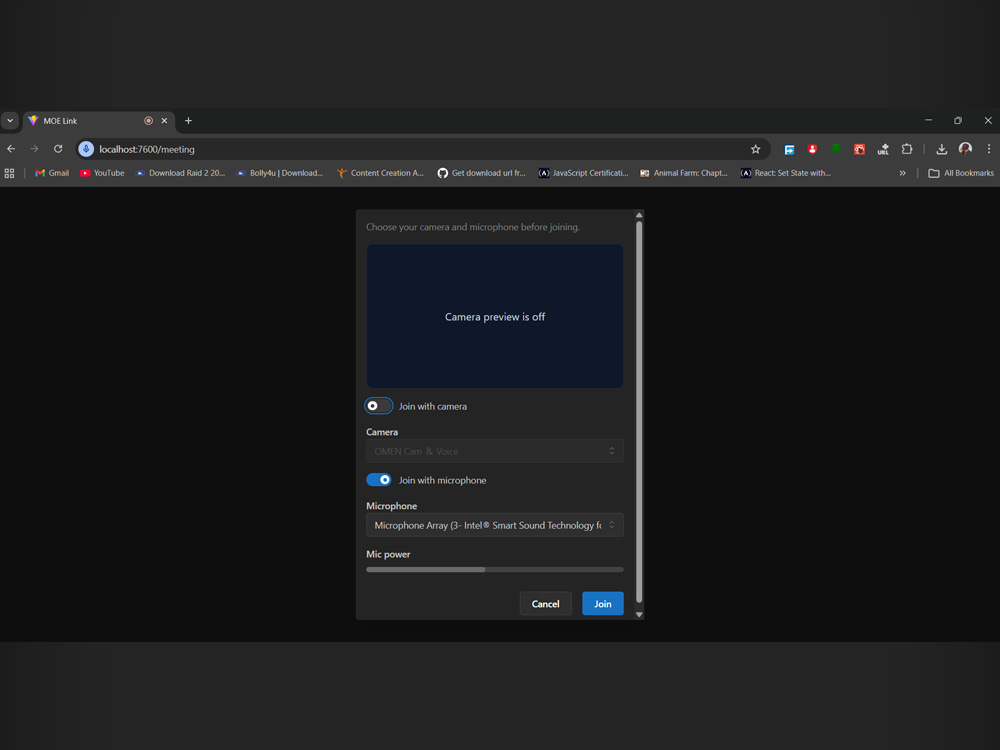Open the React Set State bookmark

coord(785,173)
